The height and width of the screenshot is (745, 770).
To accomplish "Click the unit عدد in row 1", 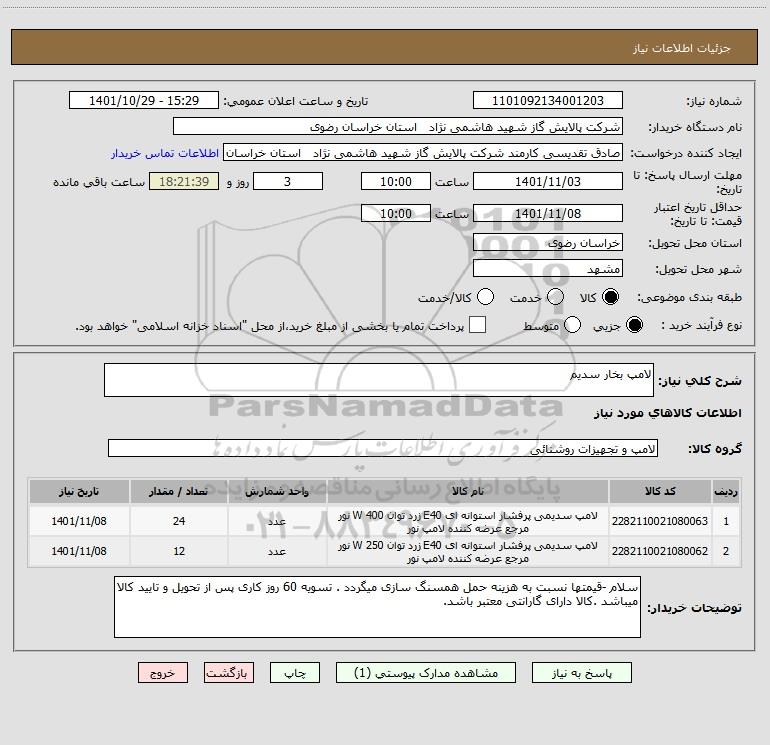I will pos(277,522).
